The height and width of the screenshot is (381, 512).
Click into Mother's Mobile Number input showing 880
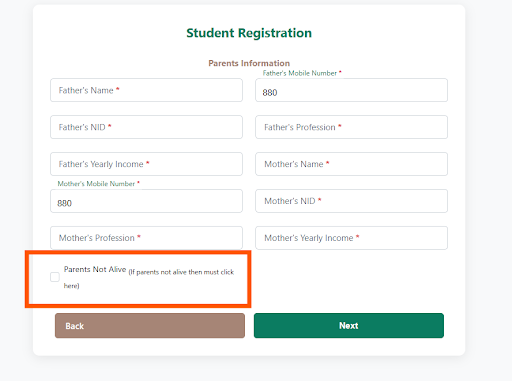(x=146, y=201)
